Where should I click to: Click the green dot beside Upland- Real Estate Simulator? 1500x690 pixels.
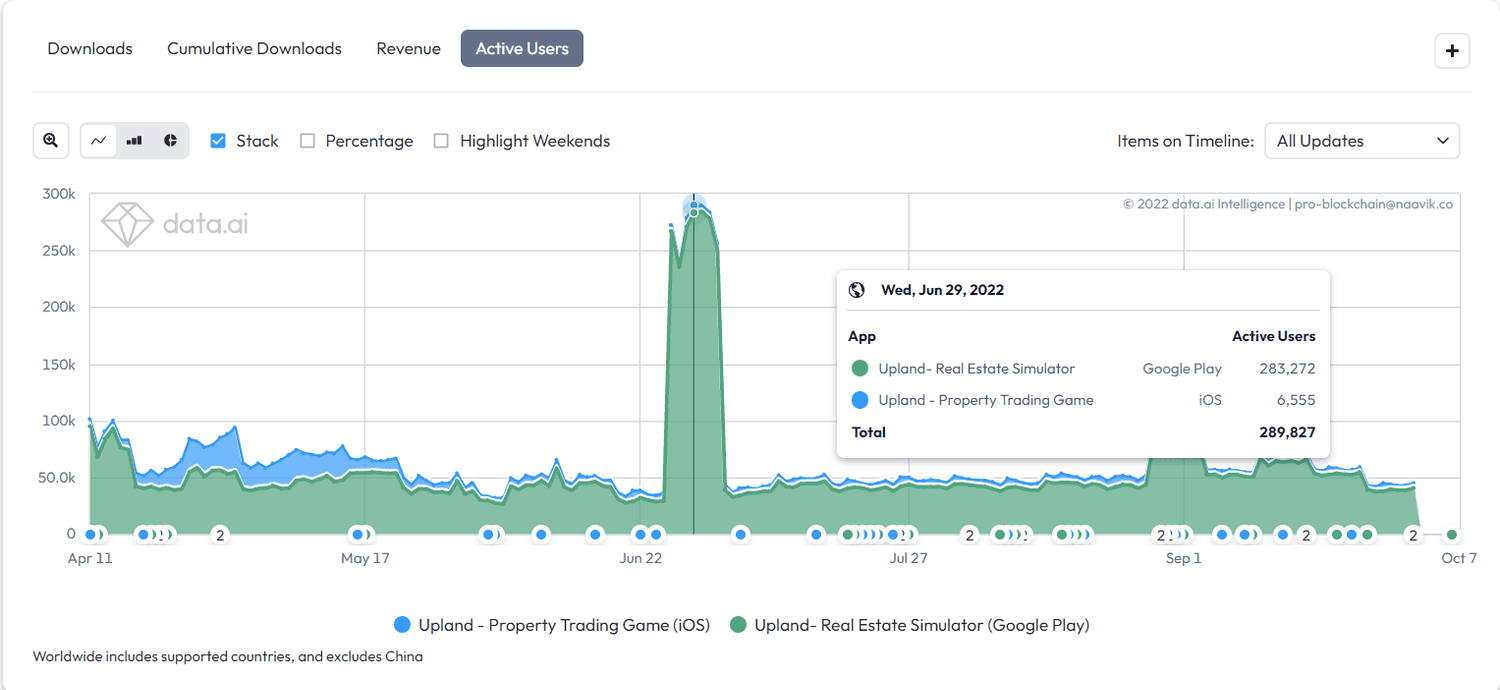coord(860,368)
